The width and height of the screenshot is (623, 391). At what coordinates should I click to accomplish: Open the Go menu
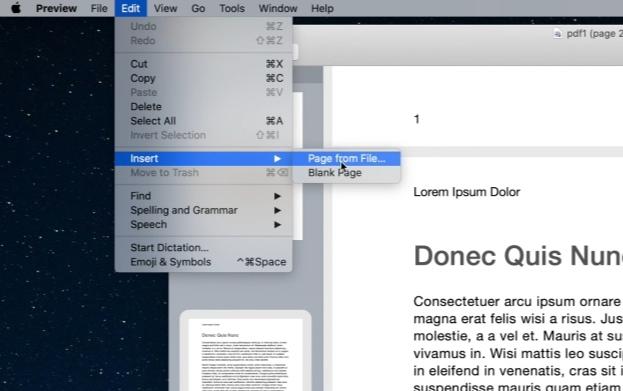click(198, 8)
